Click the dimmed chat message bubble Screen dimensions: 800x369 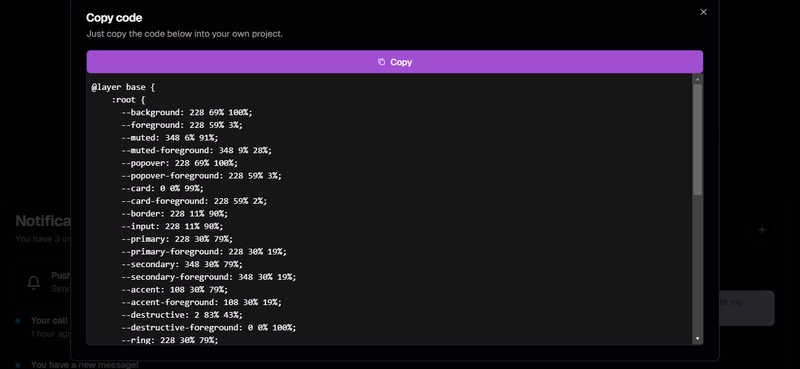tap(746, 308)
